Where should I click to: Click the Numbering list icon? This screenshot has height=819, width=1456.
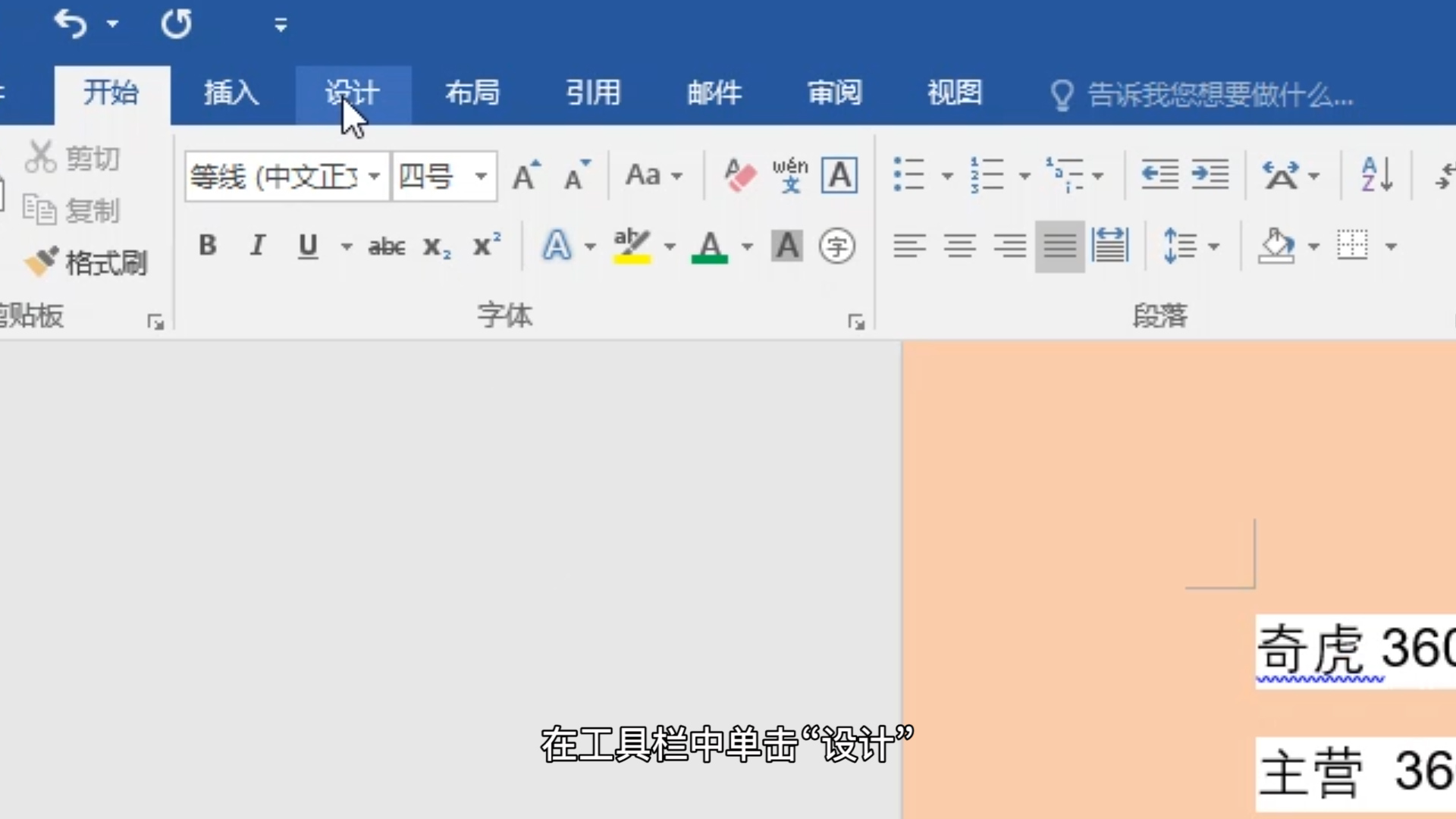point(987,175)
